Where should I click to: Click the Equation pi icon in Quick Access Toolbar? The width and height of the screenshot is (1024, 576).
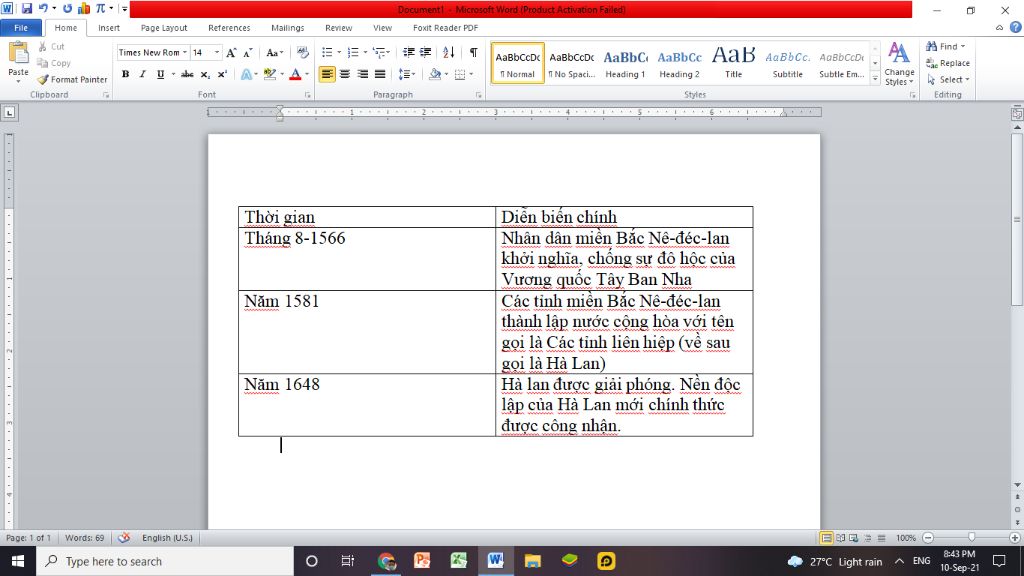[101, 8]
